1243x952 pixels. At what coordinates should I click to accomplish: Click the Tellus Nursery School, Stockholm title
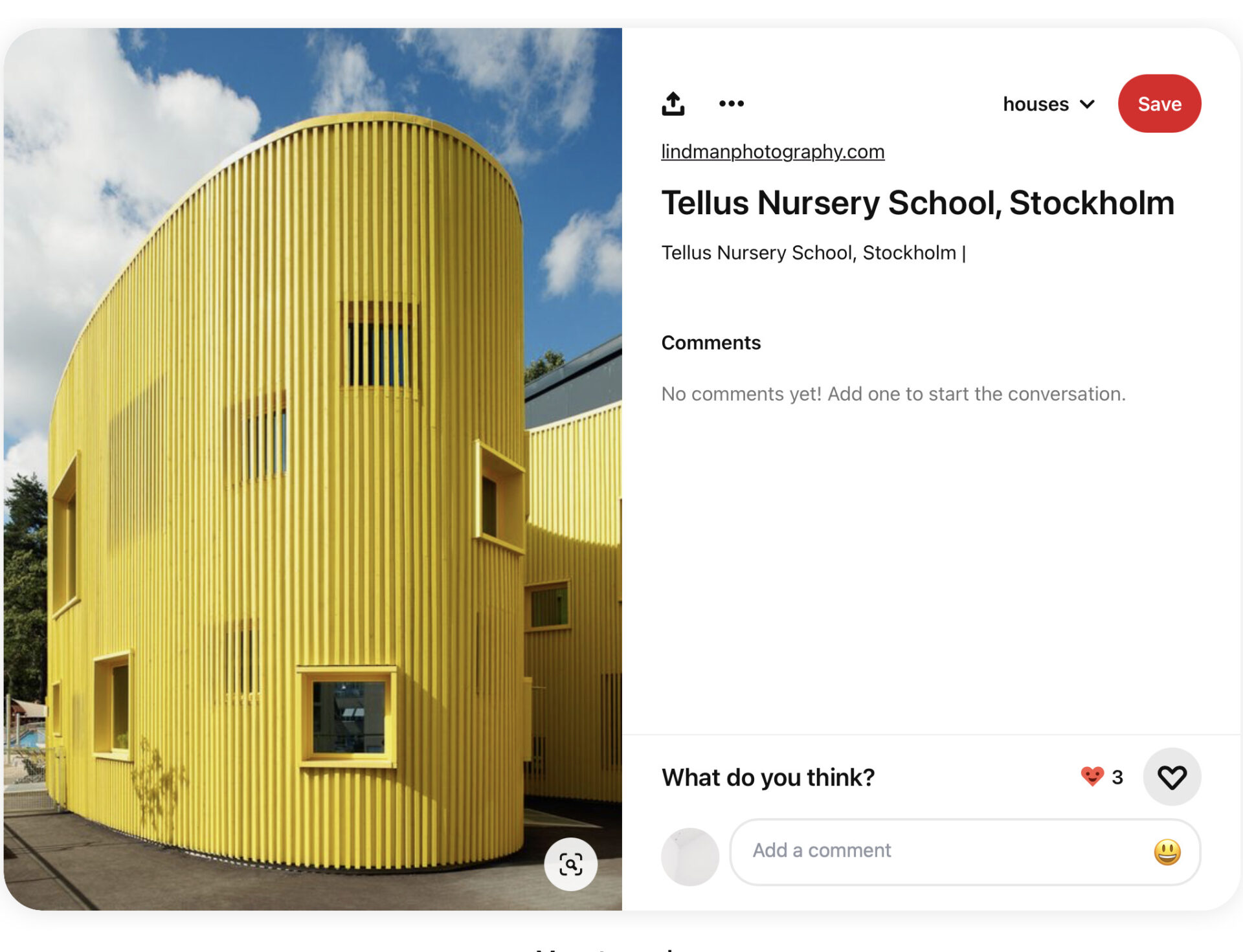[917, 203]
